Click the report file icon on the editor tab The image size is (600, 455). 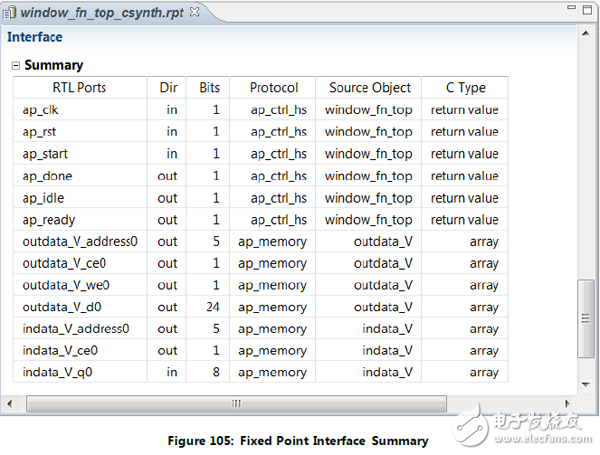pos(11,11)
